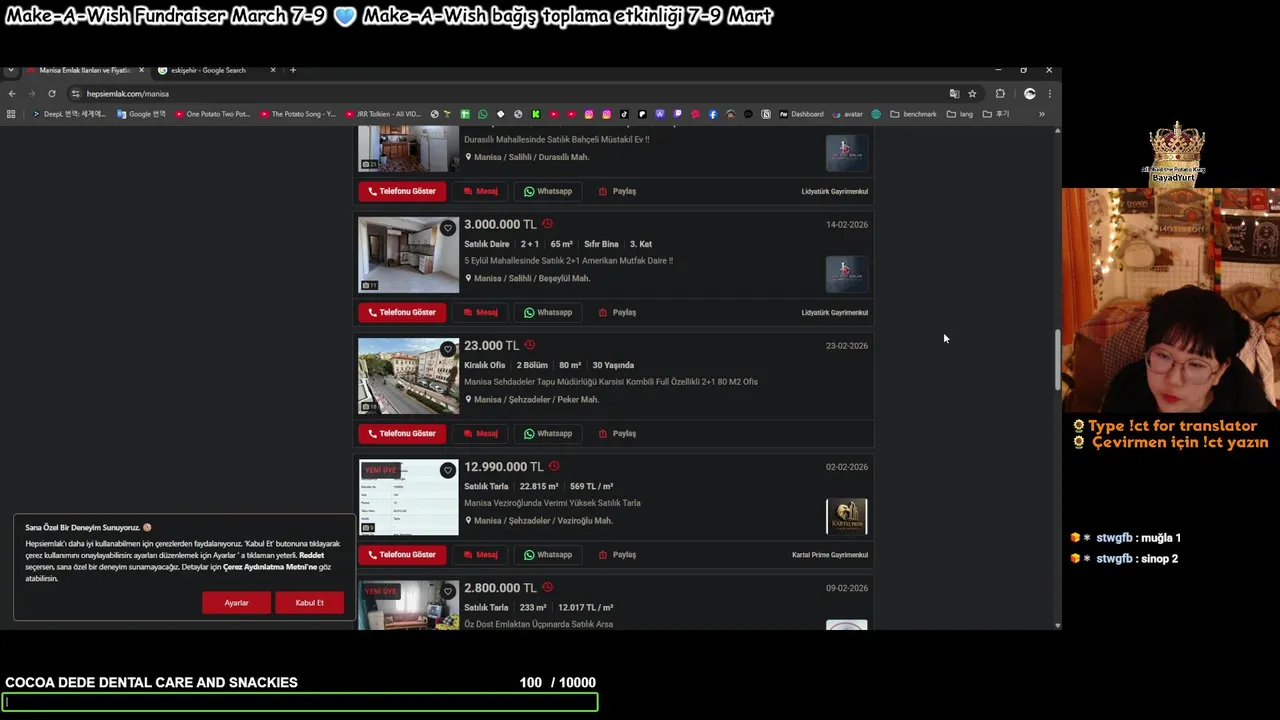Show phone for 12.990.000 TL land listing
This screenshot has width=1280, height=720.
(402, 554)
